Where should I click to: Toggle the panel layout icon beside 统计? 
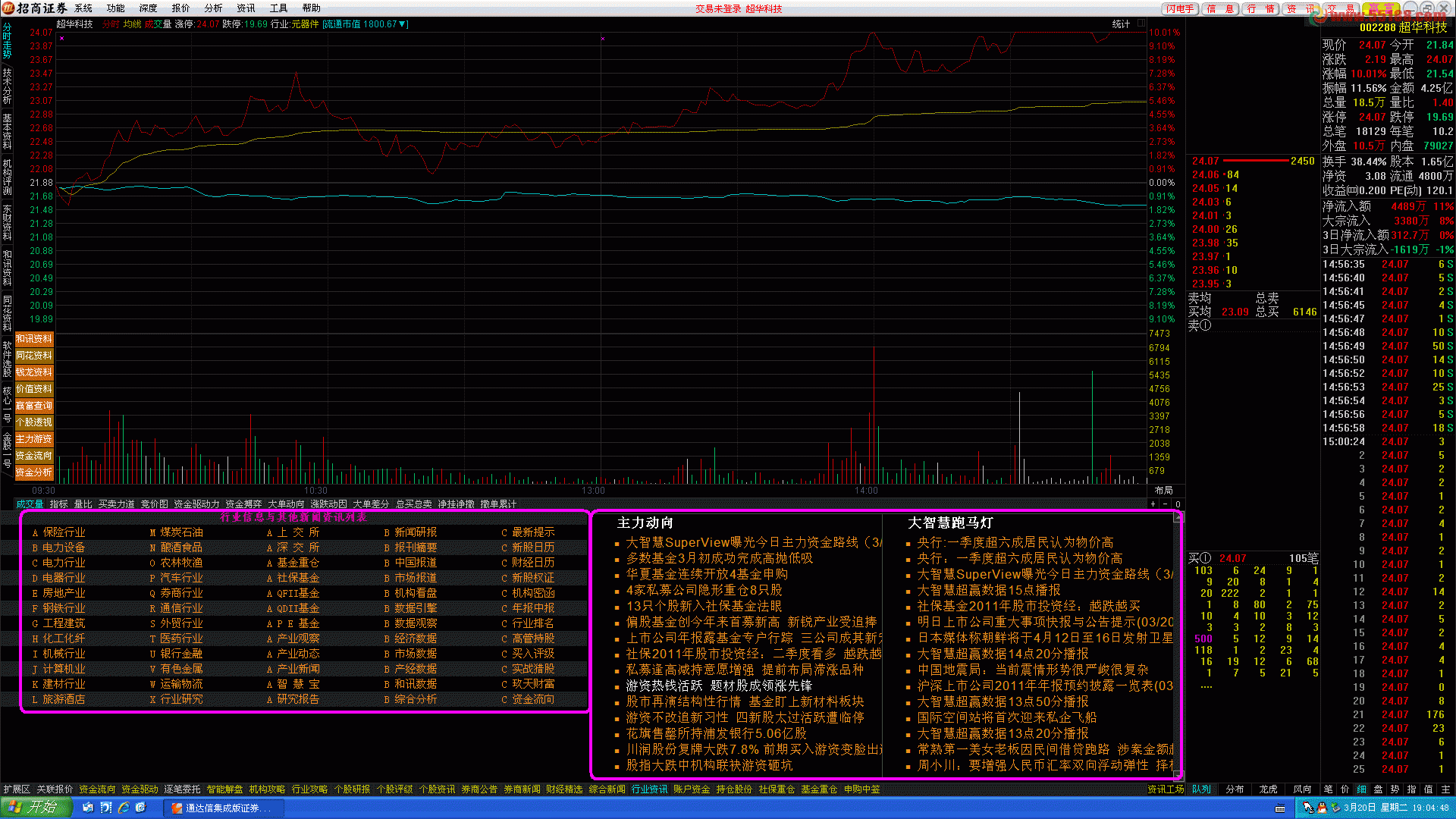tap(1141, 24)
